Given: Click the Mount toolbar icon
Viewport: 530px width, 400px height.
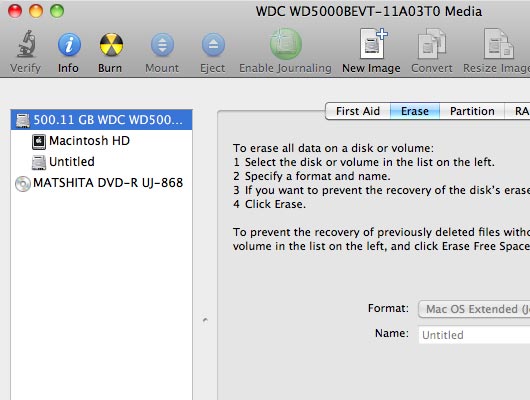Looking at the screenshot, I should (x=162, y=44).
